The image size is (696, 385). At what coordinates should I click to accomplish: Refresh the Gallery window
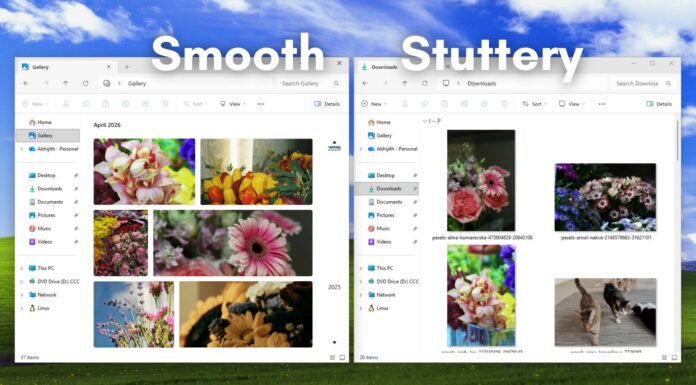[86, 83]
